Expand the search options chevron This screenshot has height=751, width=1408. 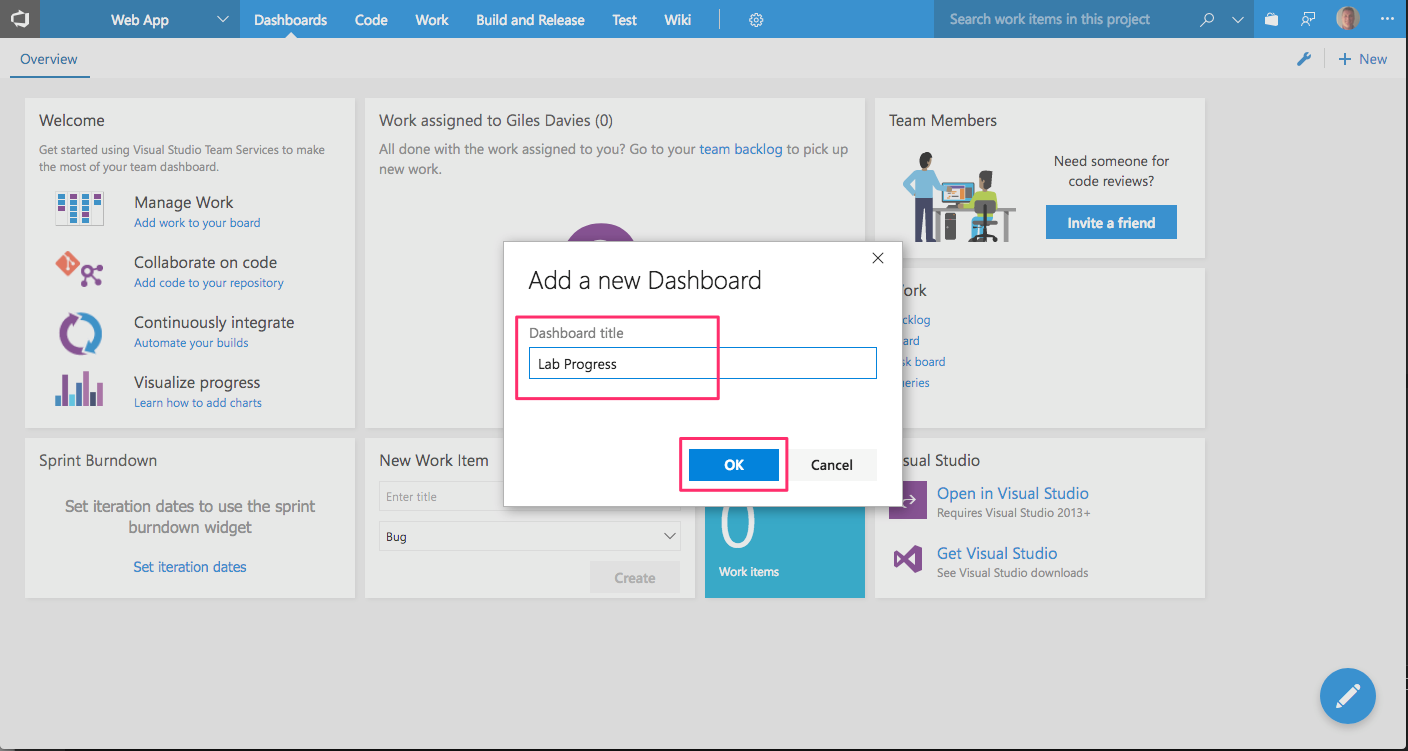point(1238,19)
